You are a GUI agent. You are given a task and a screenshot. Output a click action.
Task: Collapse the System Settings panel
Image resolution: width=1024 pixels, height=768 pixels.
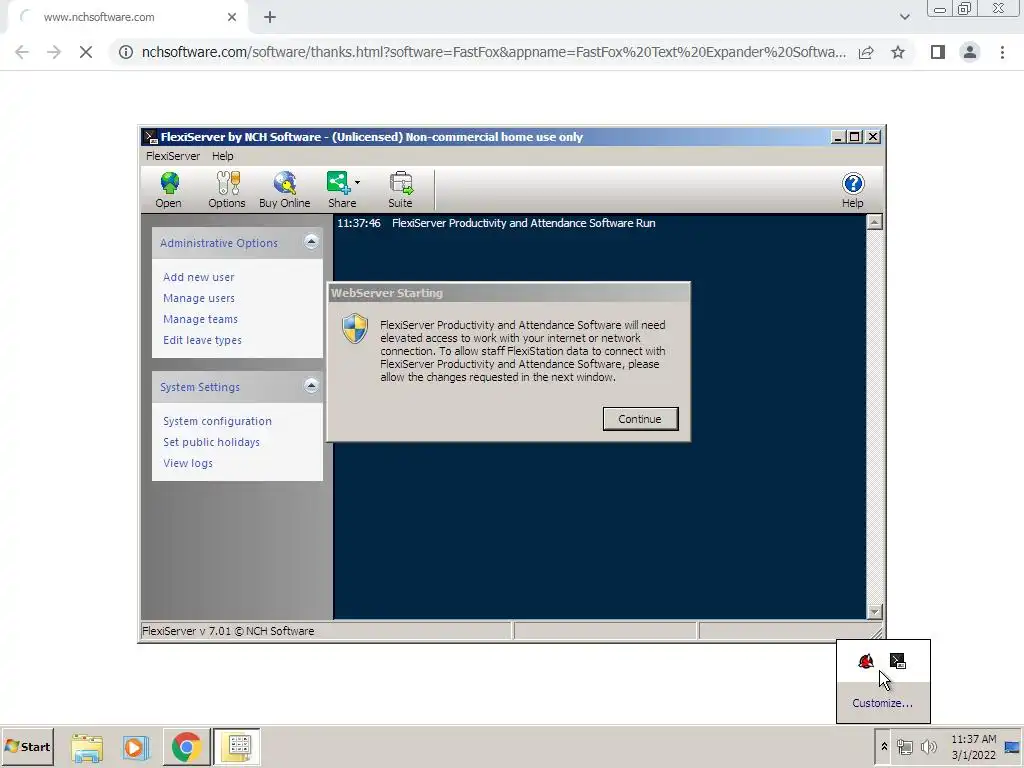coord(312,386)
